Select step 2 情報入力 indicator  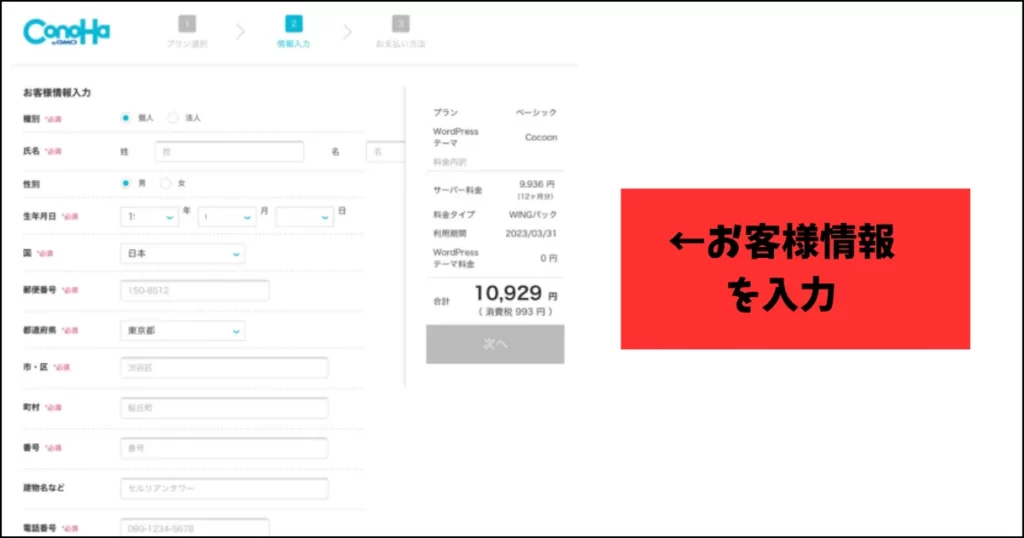click(x=293, y=33)
